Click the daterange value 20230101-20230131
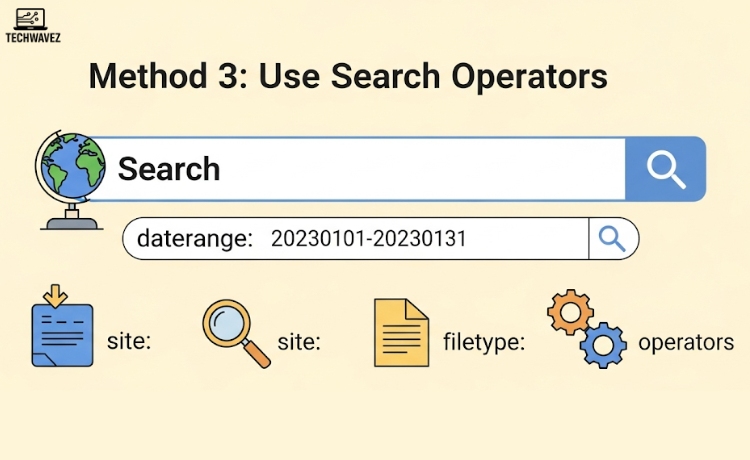The height and width of the screenshot is (460, 750). [x=368, y=239]
